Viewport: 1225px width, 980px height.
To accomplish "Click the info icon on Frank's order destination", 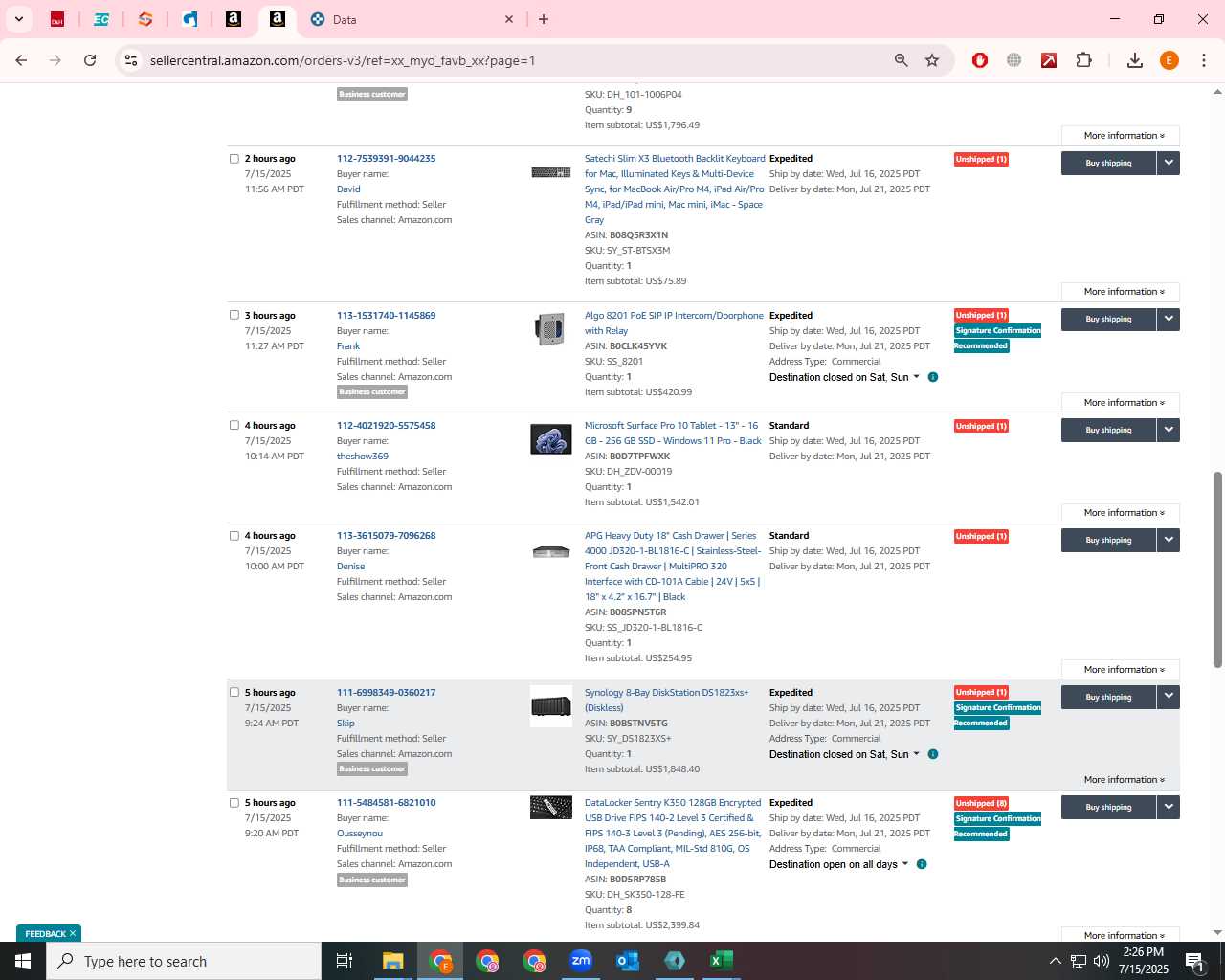I will 933,377.
